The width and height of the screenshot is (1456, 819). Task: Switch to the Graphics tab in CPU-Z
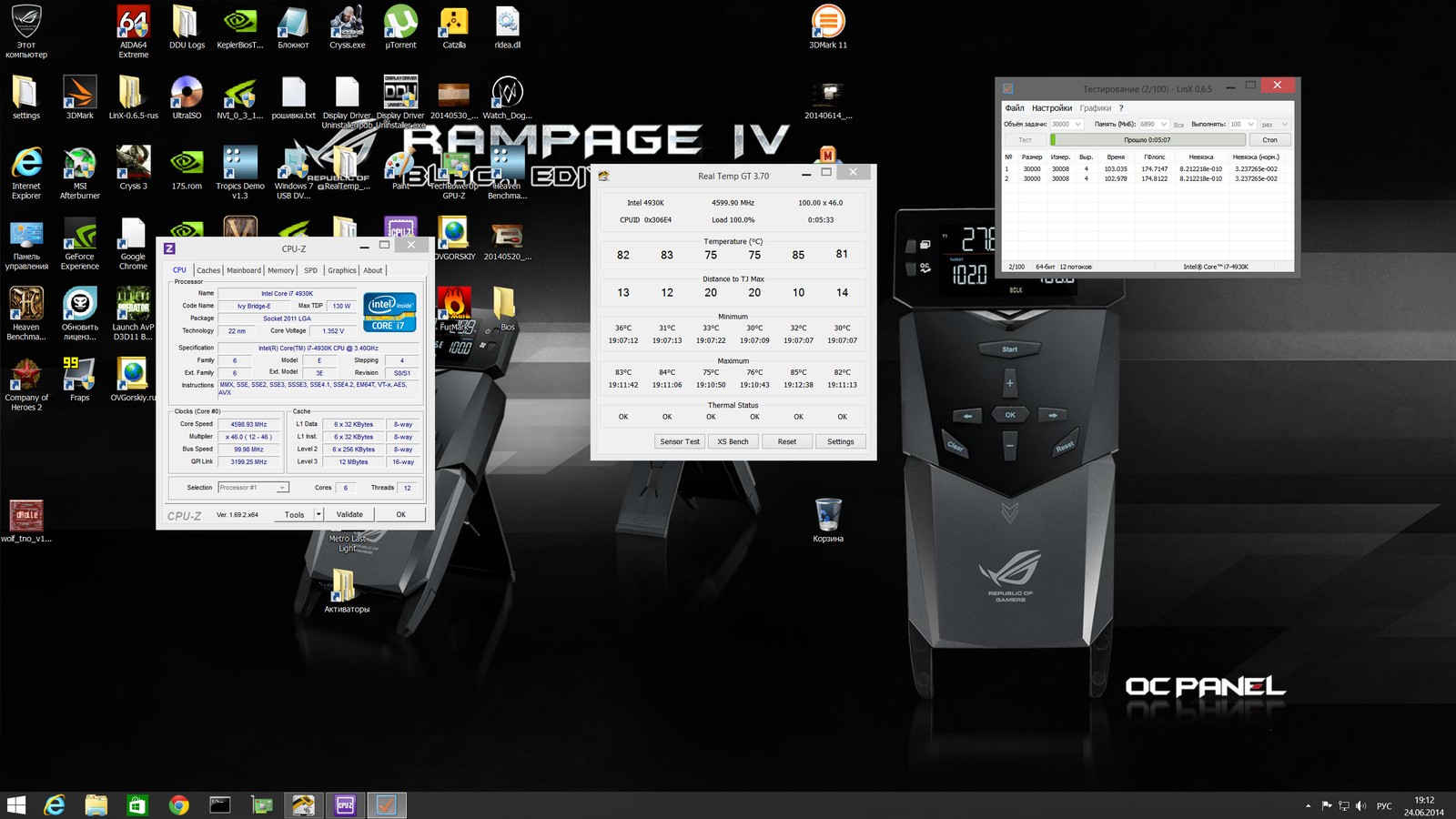[x=342, y=270]
